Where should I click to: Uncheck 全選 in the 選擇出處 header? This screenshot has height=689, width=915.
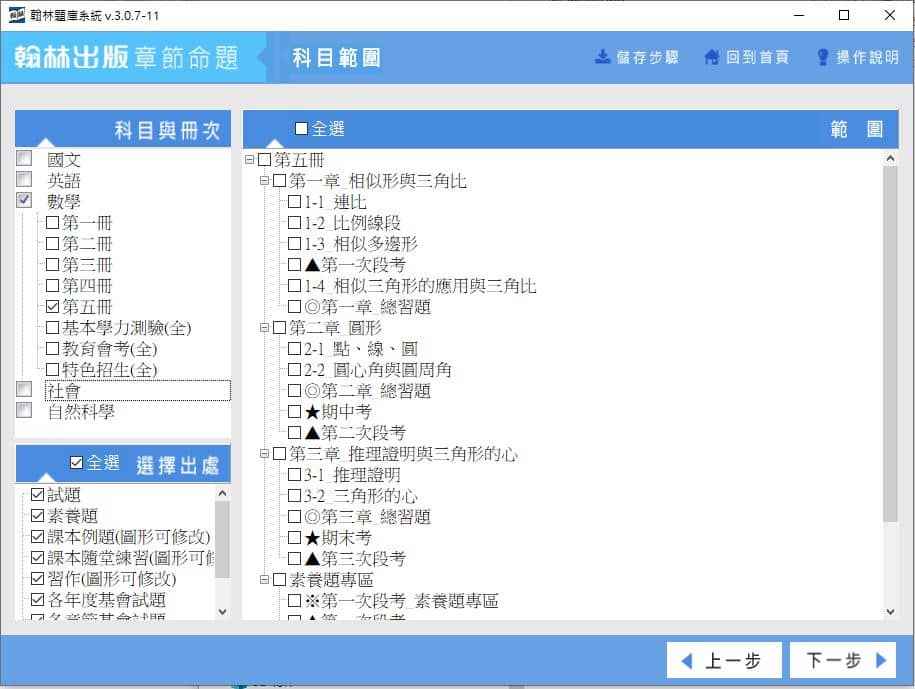76,463
